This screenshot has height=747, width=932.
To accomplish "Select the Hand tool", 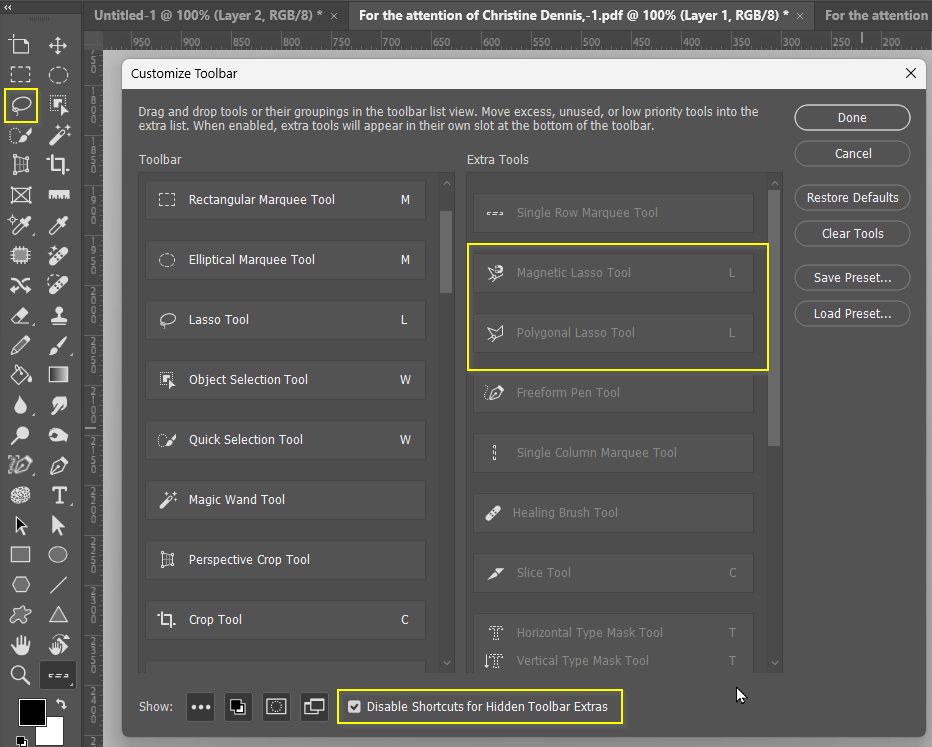I will pos(21,644).
